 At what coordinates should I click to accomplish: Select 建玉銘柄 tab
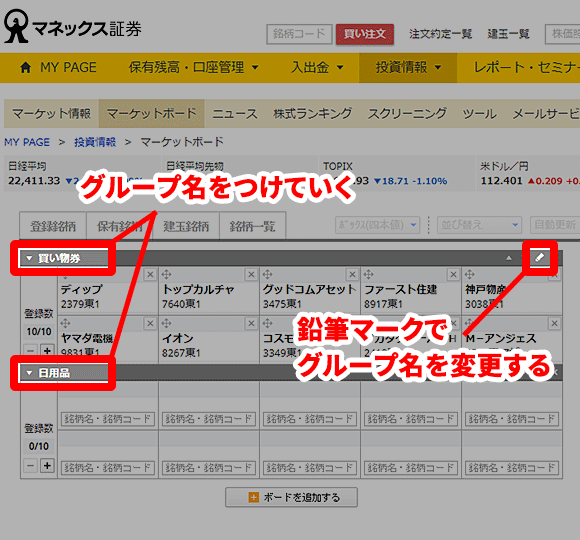pyautogui.click(x=186, y=226)
